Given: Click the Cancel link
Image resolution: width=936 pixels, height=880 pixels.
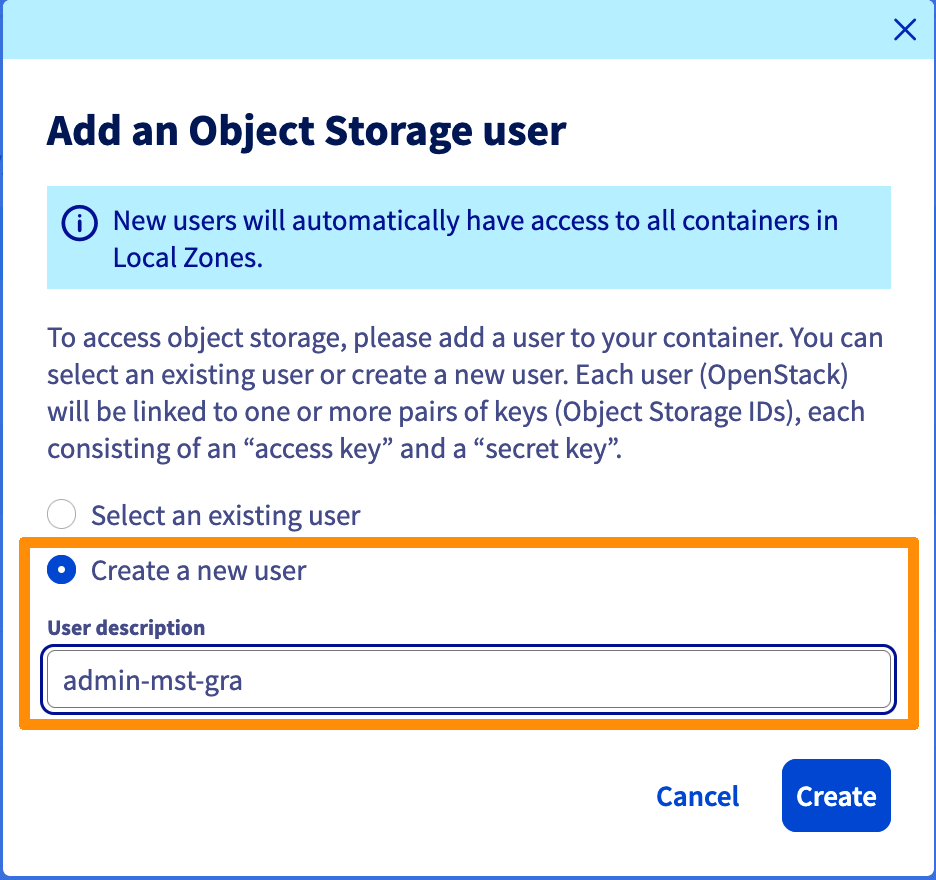Looking at the screenshot, I should [697, 795].
